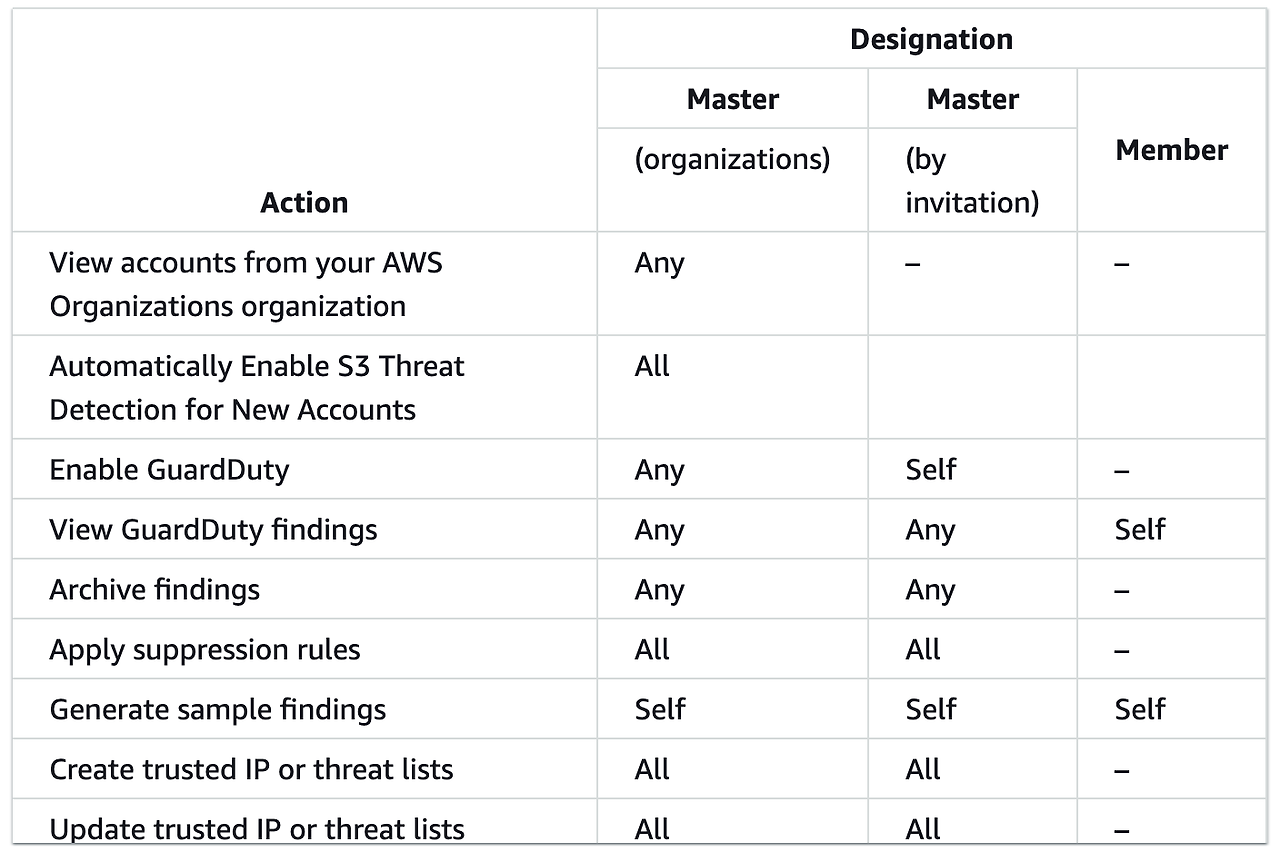Click Member's Self value for Generate sample findings

[1140, 710]
